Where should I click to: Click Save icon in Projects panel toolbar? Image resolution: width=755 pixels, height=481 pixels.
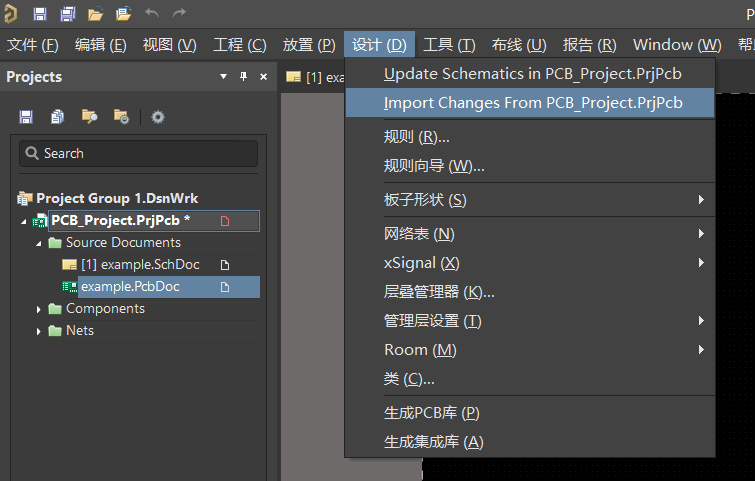pyautogui.click(x=26, y=117)
